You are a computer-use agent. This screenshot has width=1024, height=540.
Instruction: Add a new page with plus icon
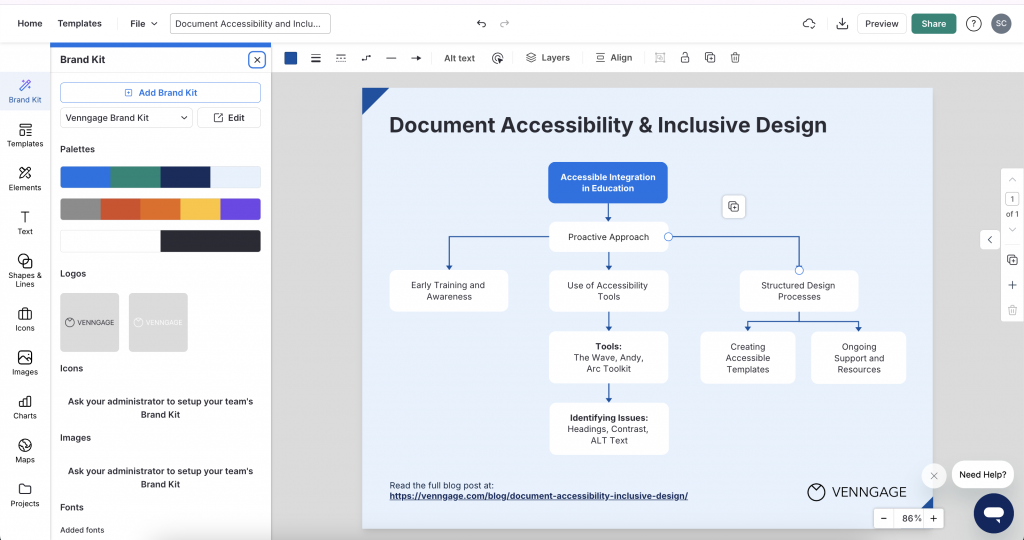click(1012, 285)
